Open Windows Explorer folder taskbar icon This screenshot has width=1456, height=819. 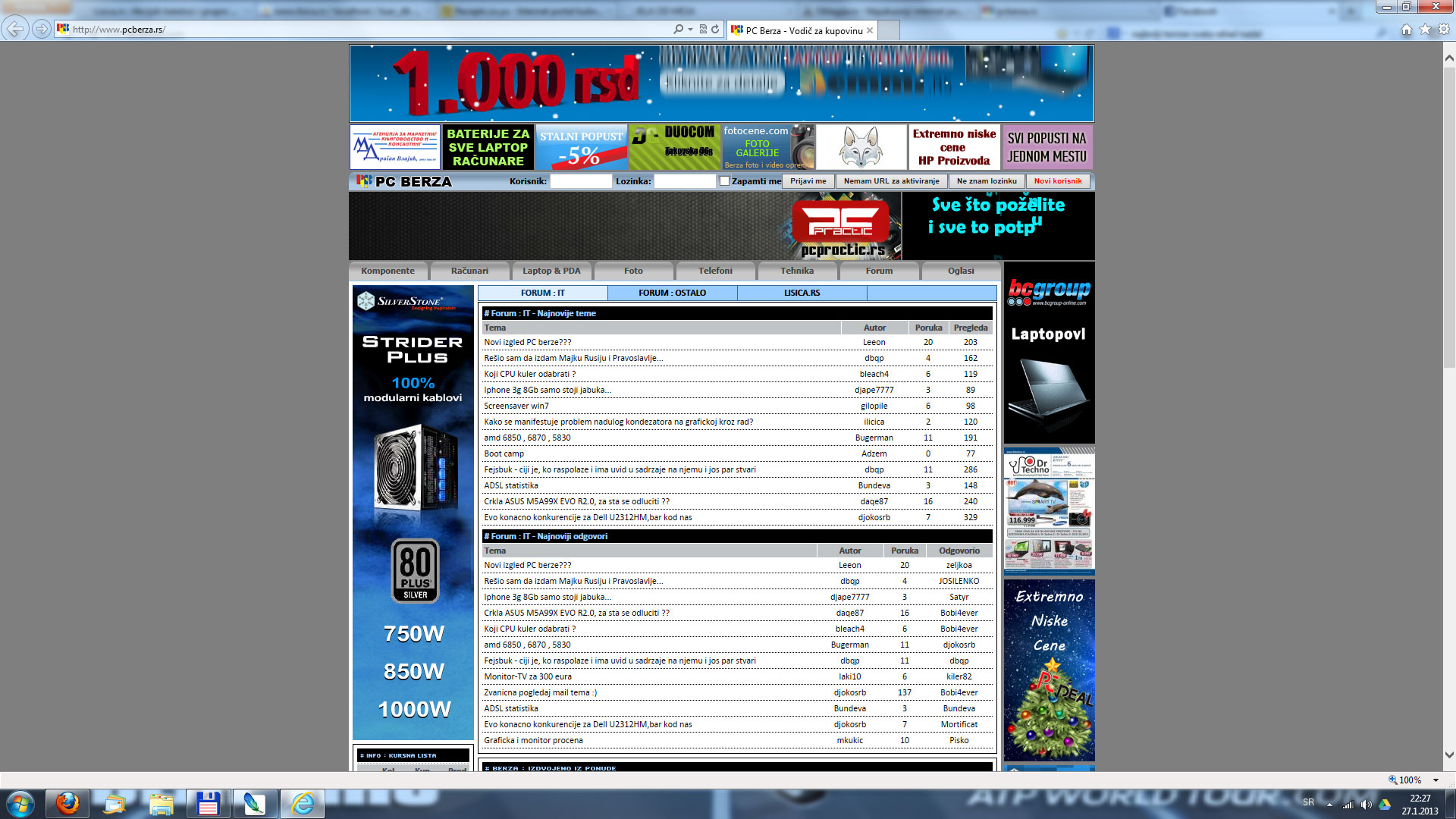(161, 804)
